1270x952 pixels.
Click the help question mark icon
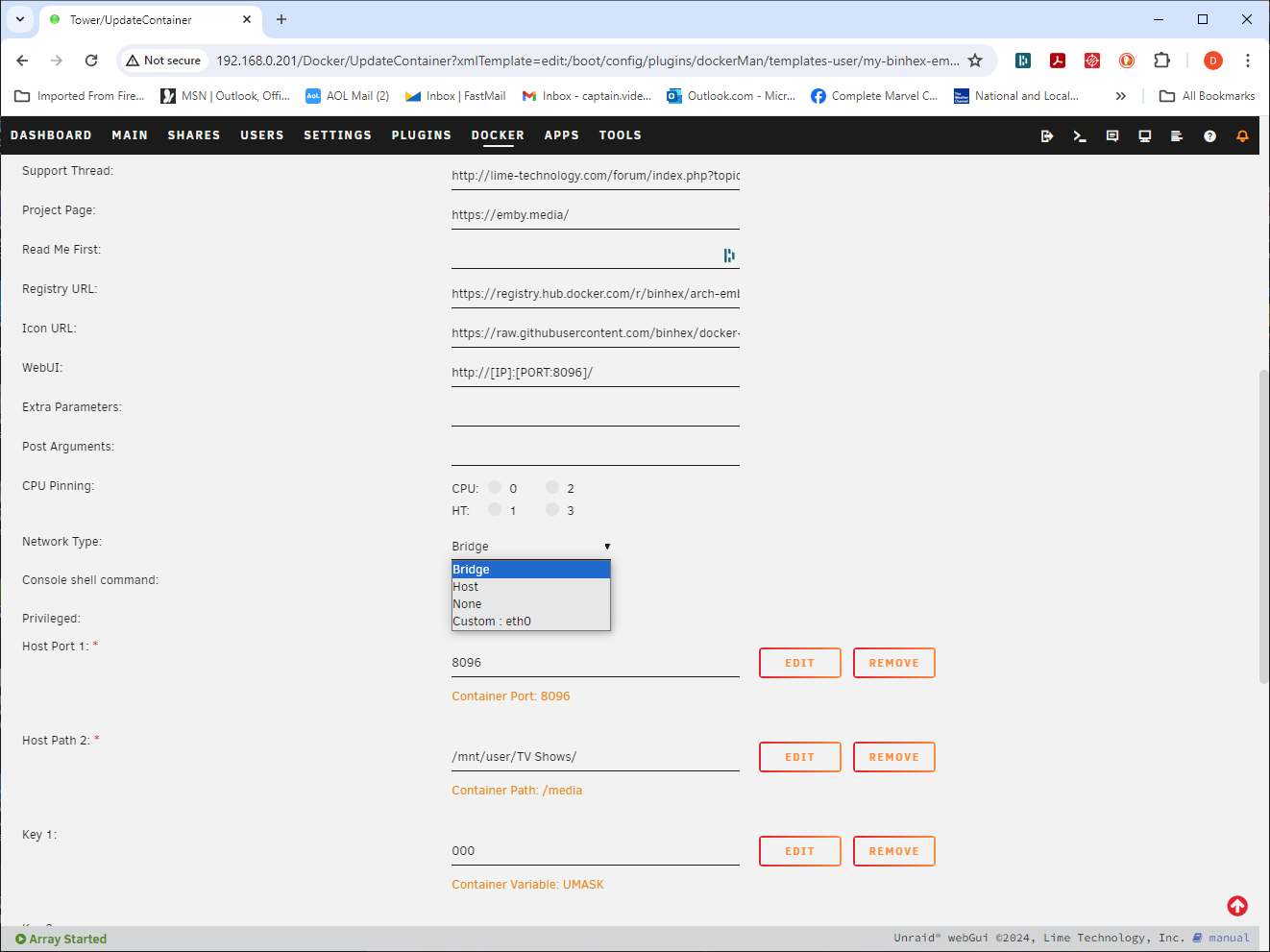[1209, 136]
